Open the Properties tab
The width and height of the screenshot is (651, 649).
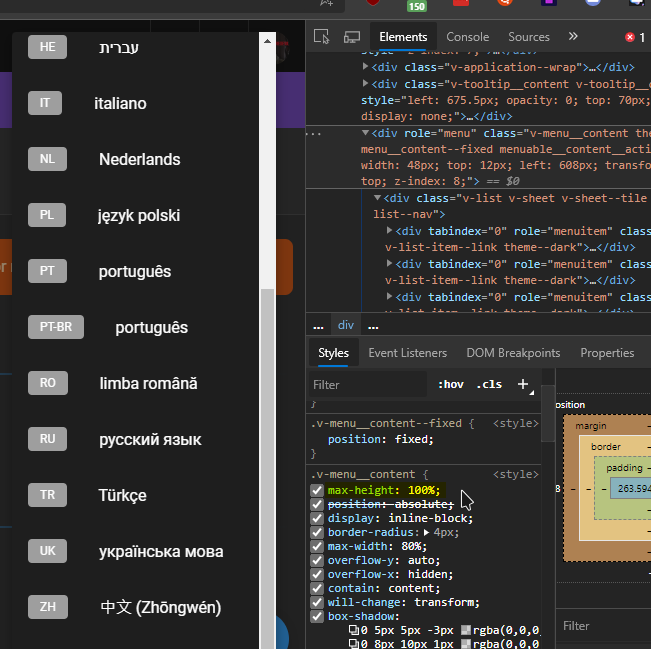click(x=607, y=353)
